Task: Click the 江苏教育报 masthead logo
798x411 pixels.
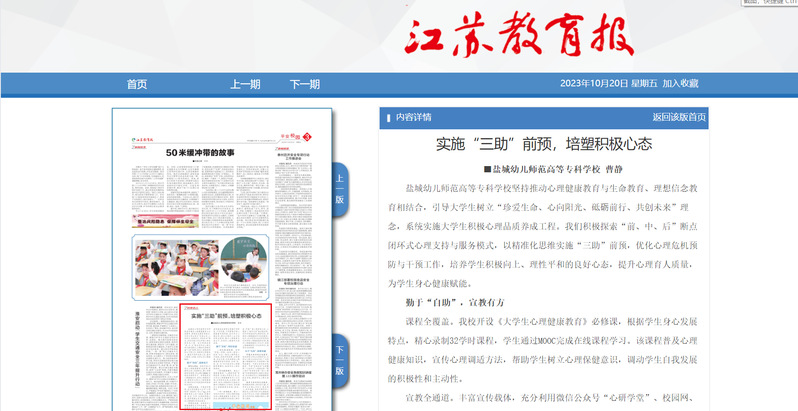Action: [x=518, y=37]
